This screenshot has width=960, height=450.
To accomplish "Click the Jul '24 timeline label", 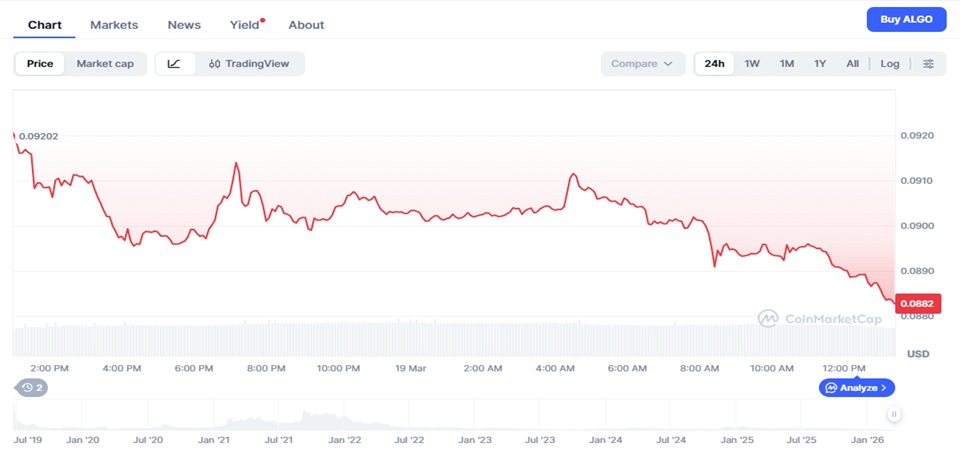I will (x=672, y=440).
